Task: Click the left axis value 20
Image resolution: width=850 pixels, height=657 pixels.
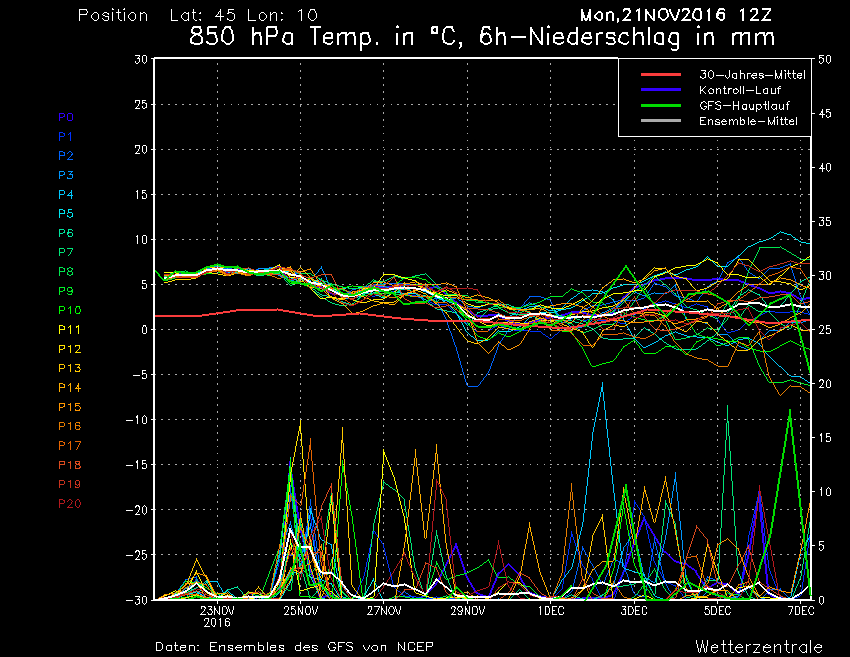Action: [141, 150]
